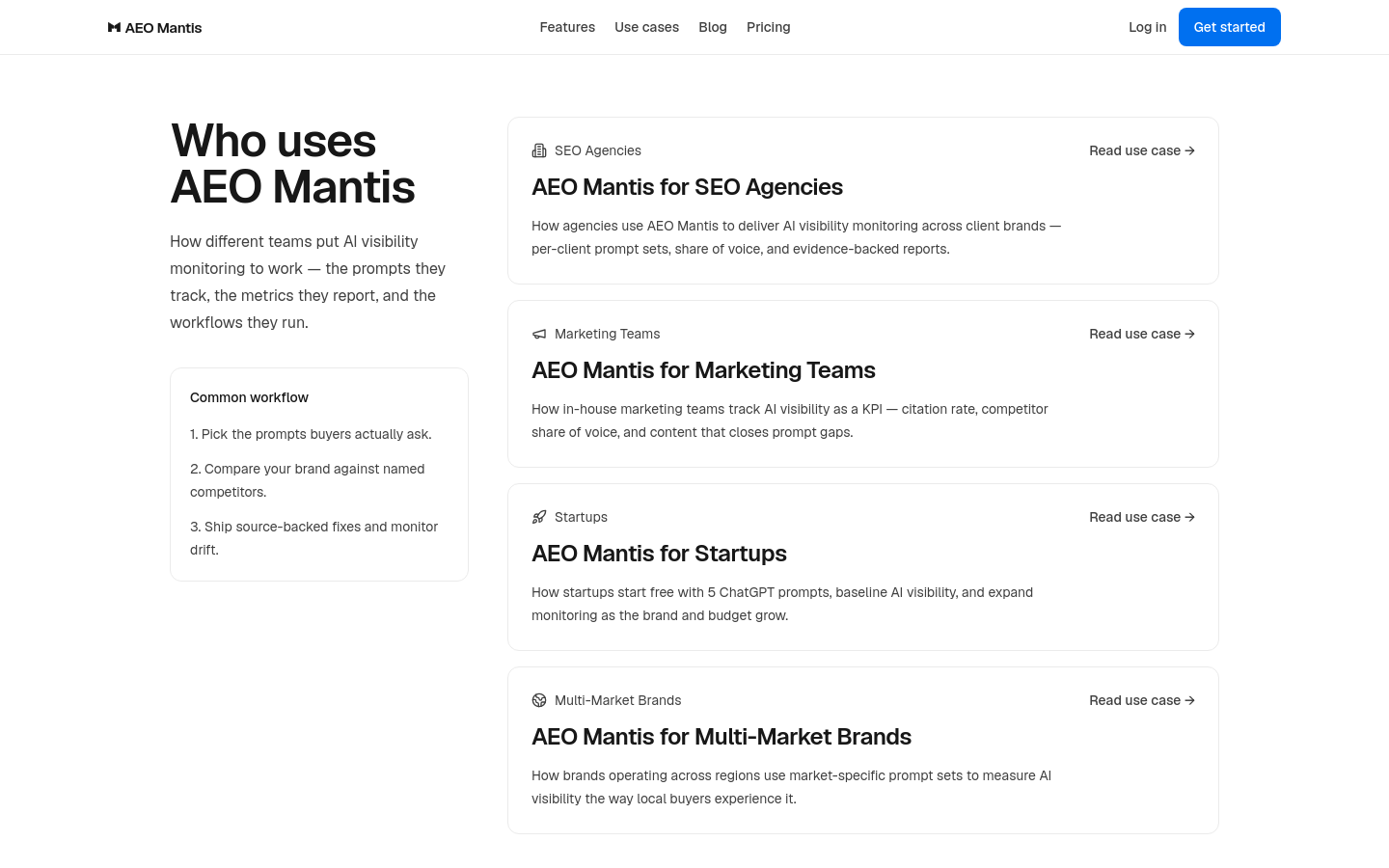
Task: Click the Startups category label
Action: pyautogui.click(x=581, y=517)
